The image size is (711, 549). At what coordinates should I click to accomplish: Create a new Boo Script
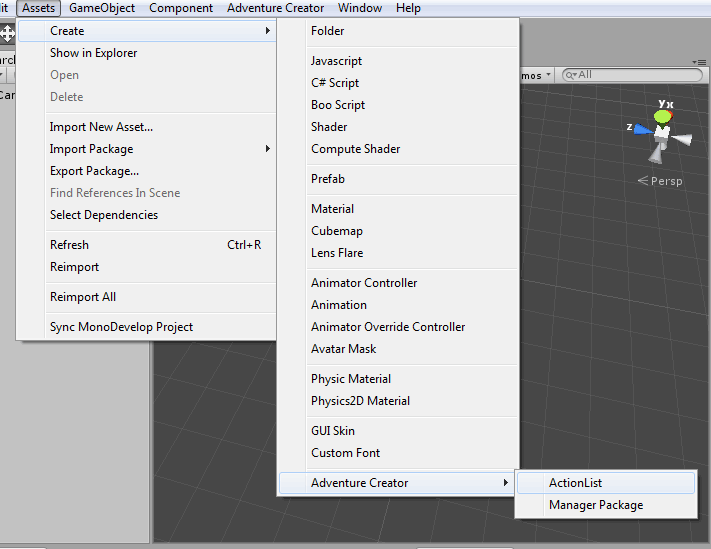pos(398,105)
